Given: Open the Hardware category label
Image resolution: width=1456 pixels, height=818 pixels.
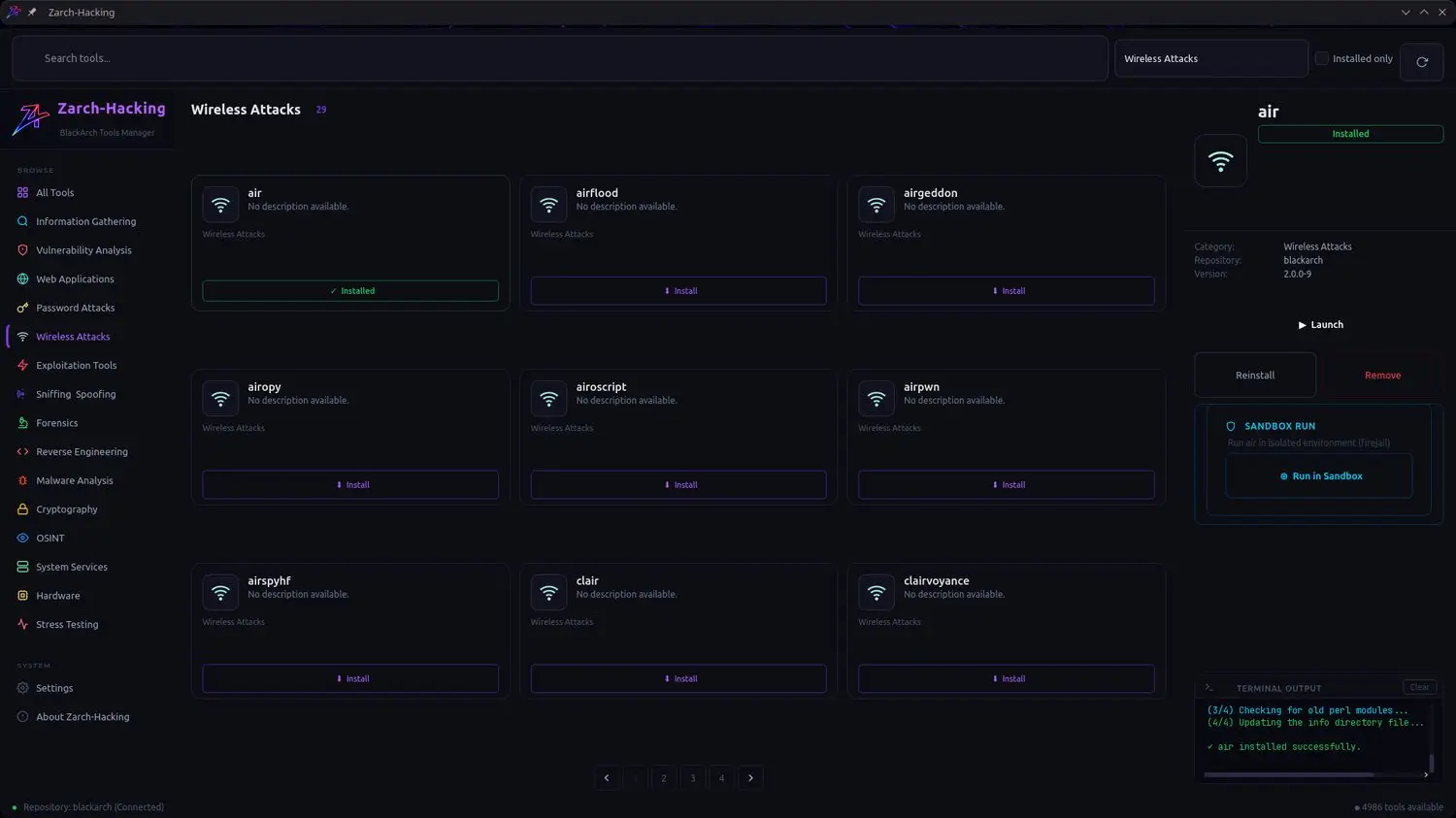Looking at the screenshot, I should [58, 596].
